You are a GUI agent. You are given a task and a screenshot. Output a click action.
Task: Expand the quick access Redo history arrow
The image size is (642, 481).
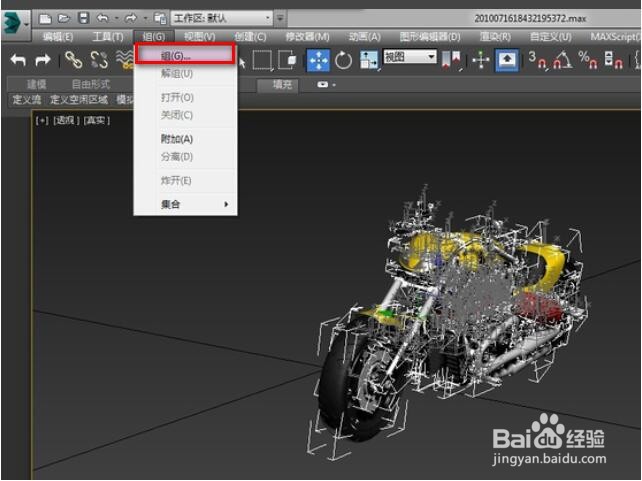pyautogui.click(x=145, y=18)
